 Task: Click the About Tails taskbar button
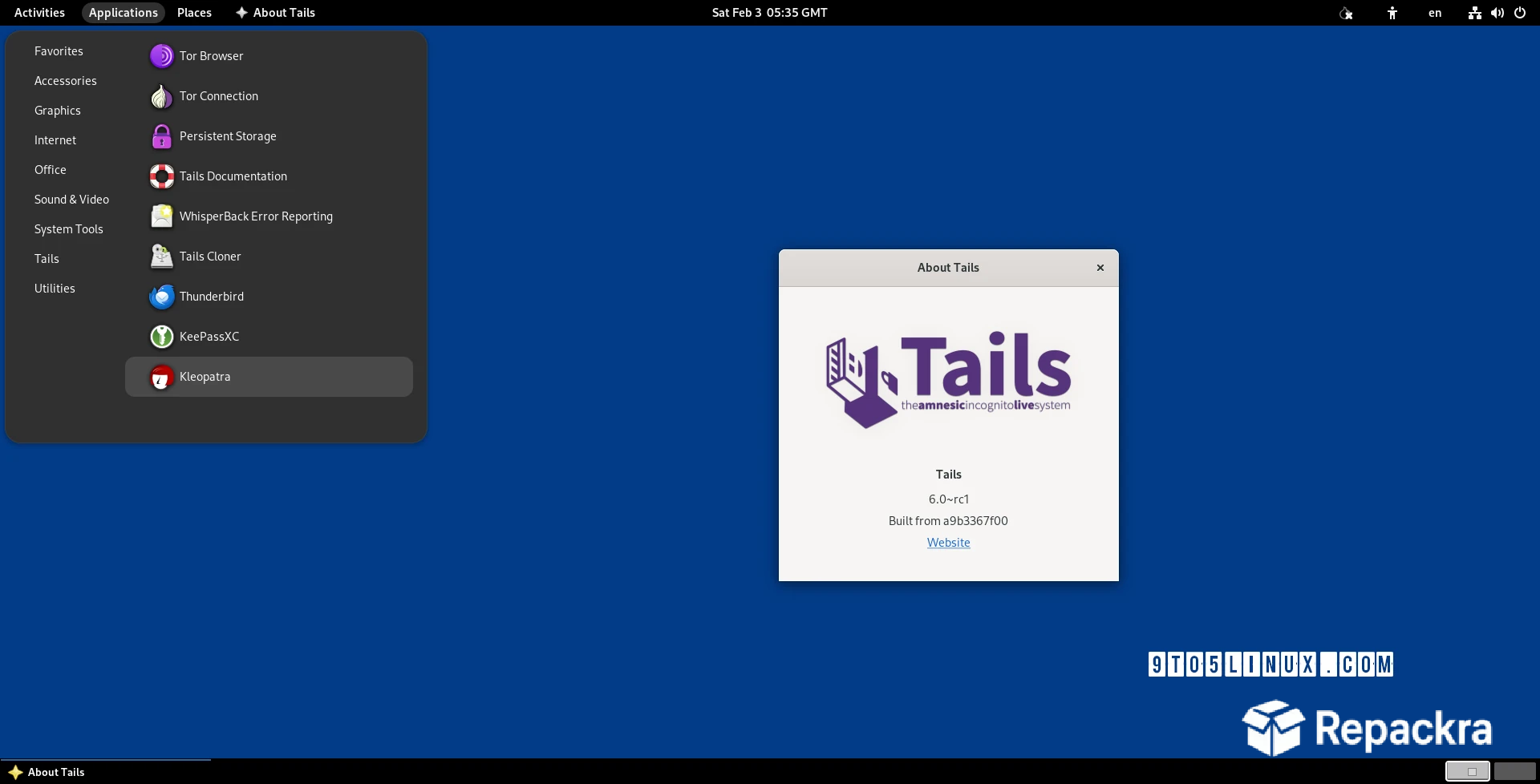(105, 772)
